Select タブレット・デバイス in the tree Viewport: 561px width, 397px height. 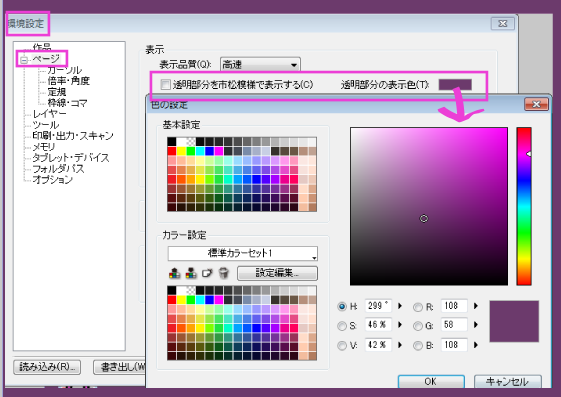pos(71,158)
